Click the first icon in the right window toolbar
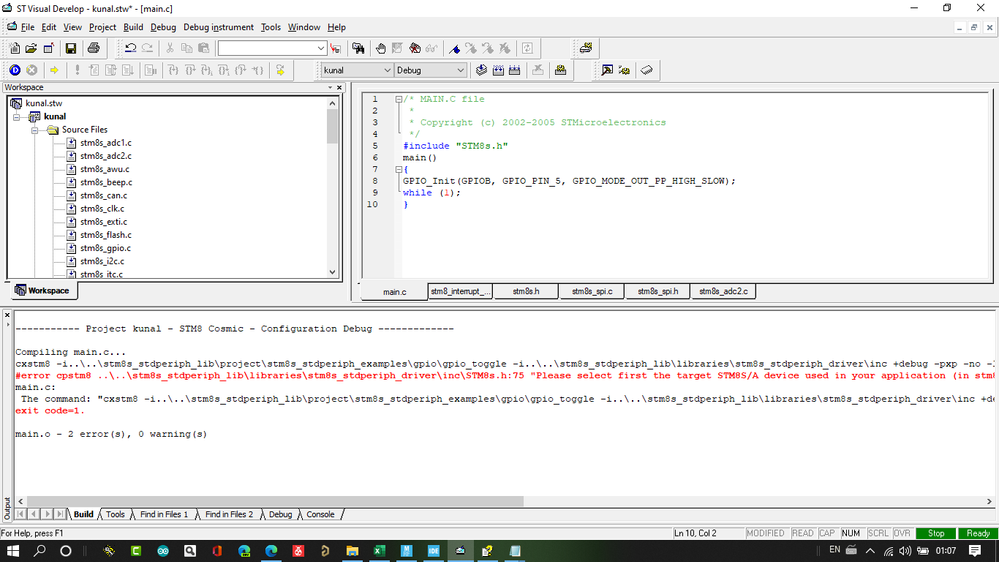Screen dimensions: 999x562 pos(607,70)
